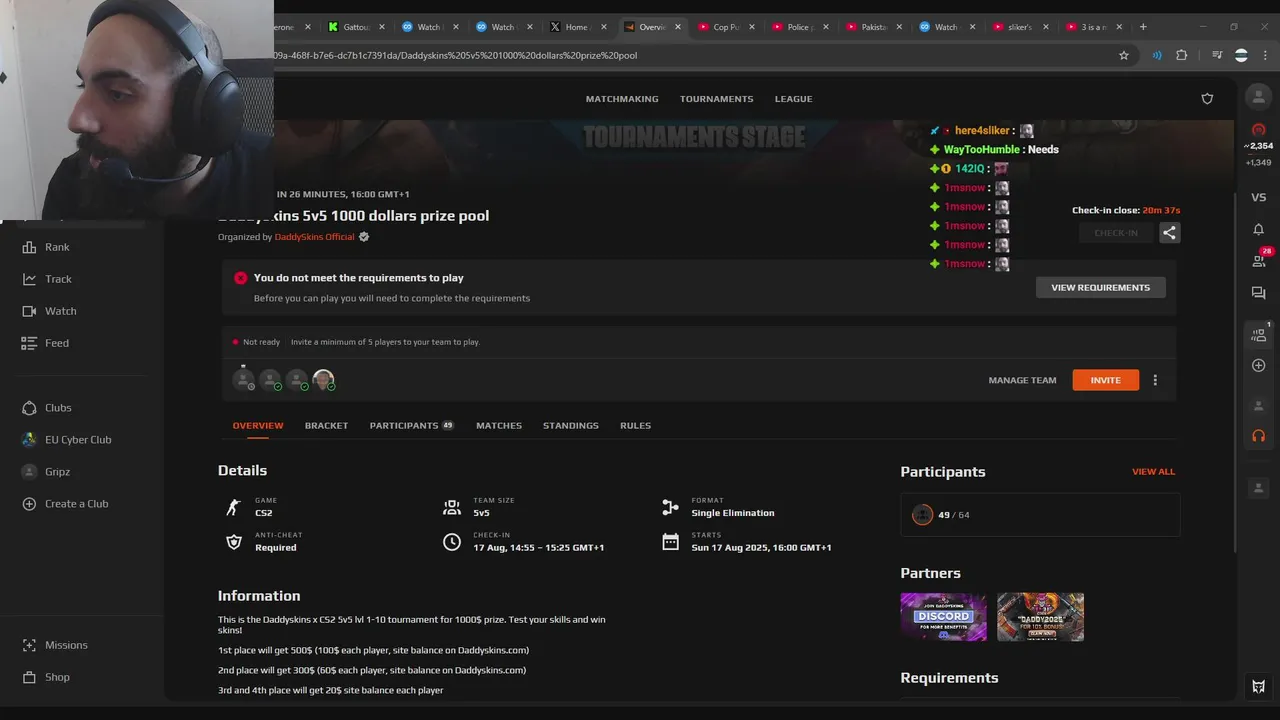Click the ELO gauge icon above 2,354

click(1259, 130)
